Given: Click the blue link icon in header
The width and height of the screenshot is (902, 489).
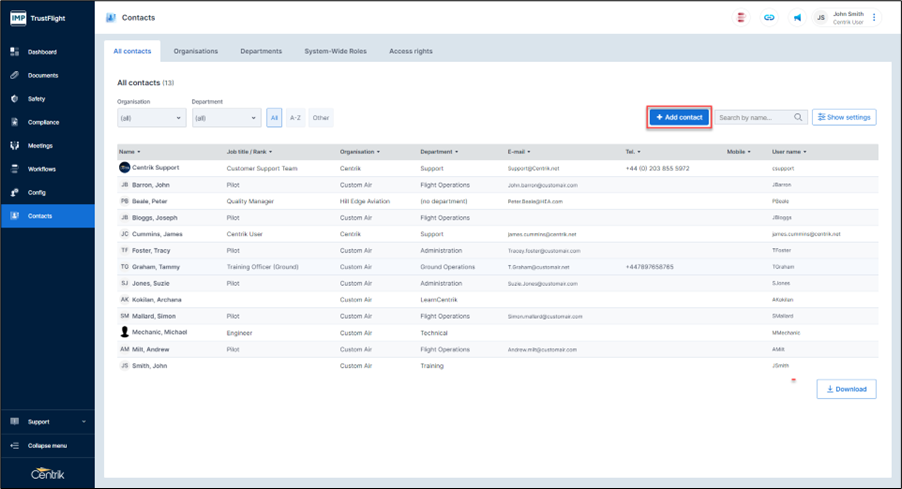Looking at the screenshot, I should [x=769, y=18].
